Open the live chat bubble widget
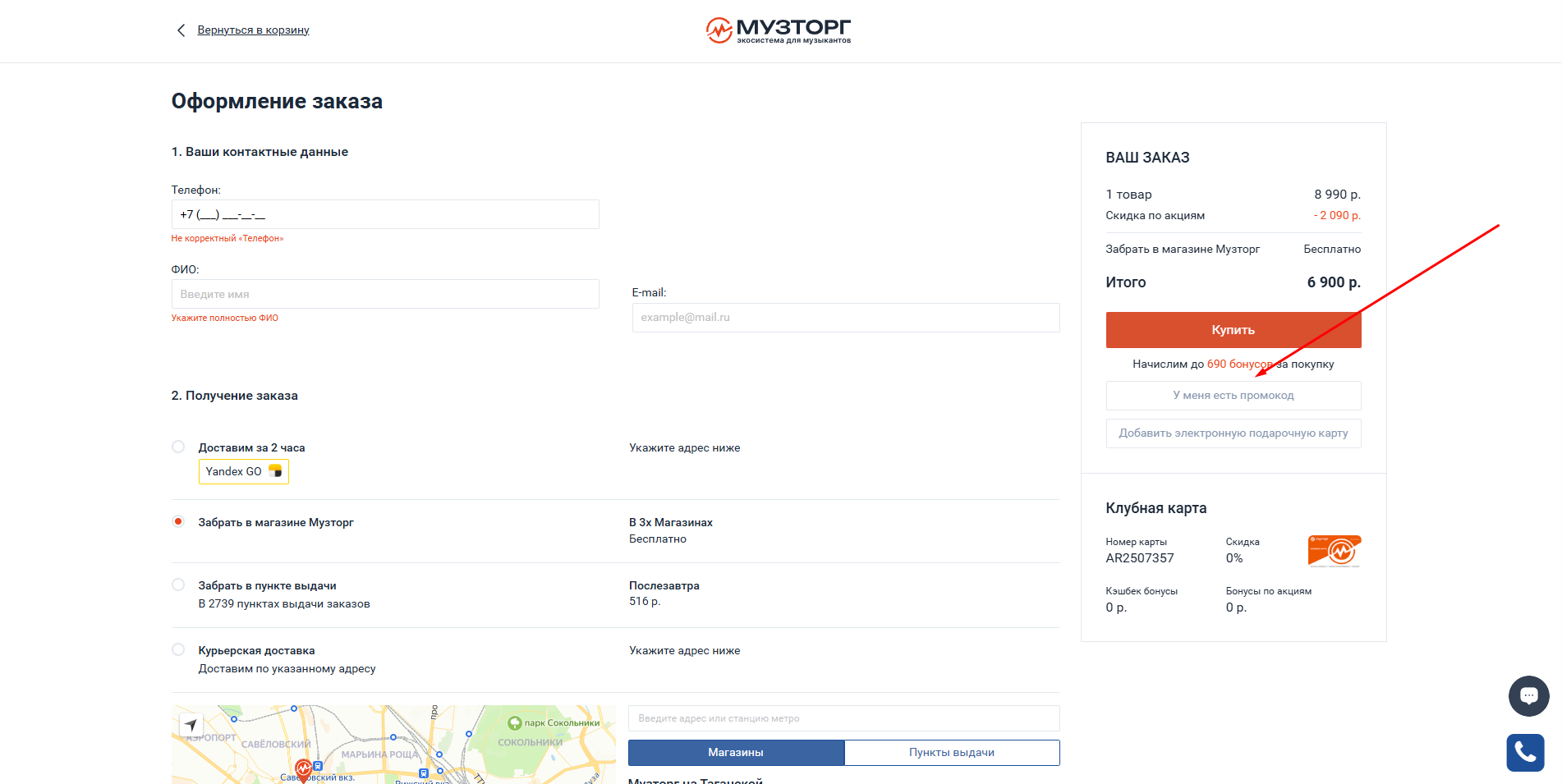This screenshot has height=784, width=1562. 1528,695
